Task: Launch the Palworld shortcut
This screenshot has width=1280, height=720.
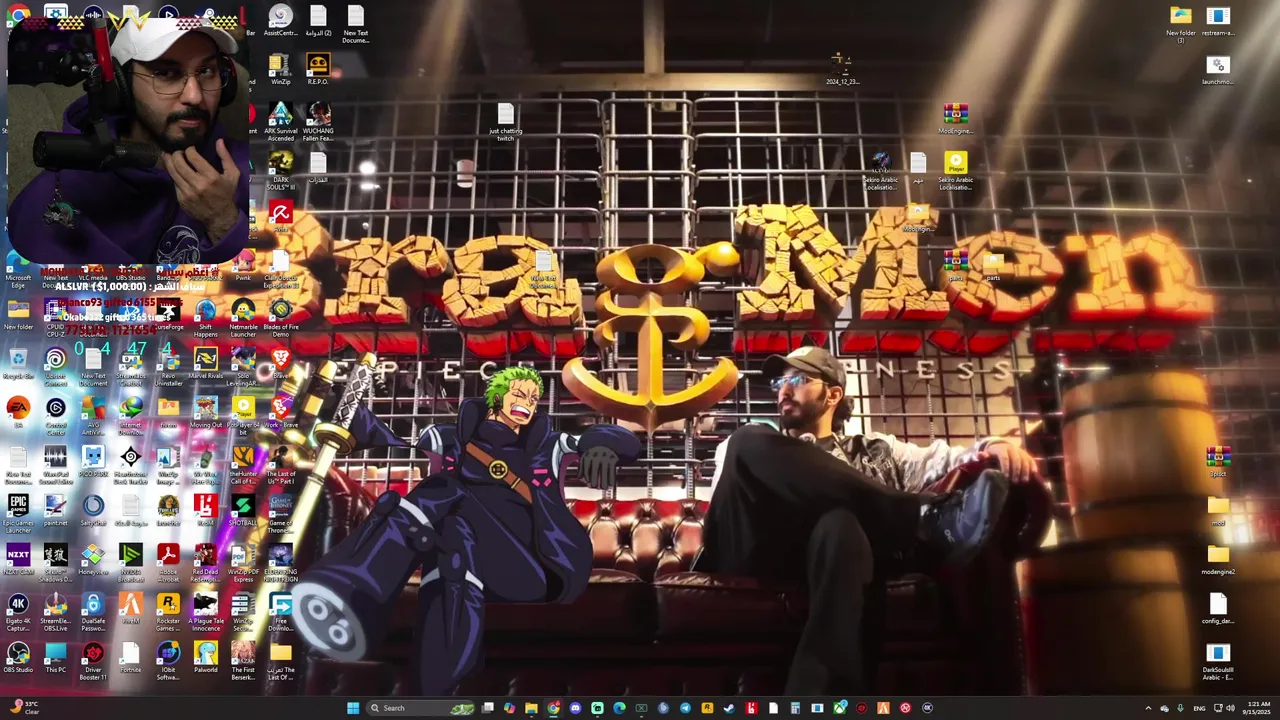Action: tap(206, 658)
